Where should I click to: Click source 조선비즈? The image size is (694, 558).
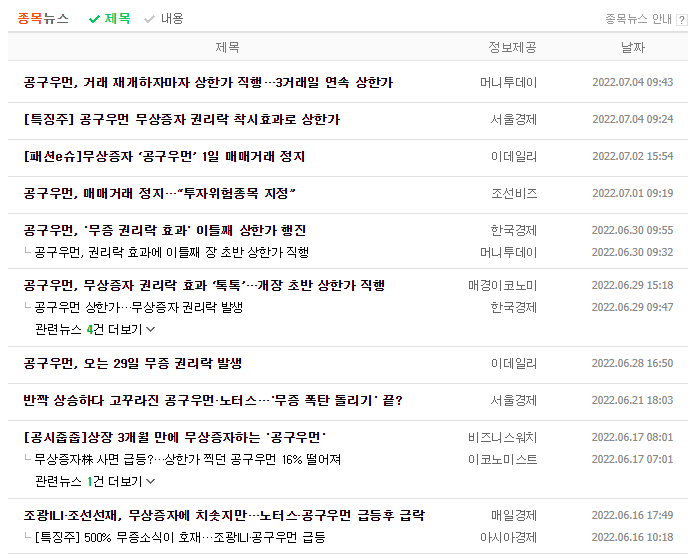point(514,193)
